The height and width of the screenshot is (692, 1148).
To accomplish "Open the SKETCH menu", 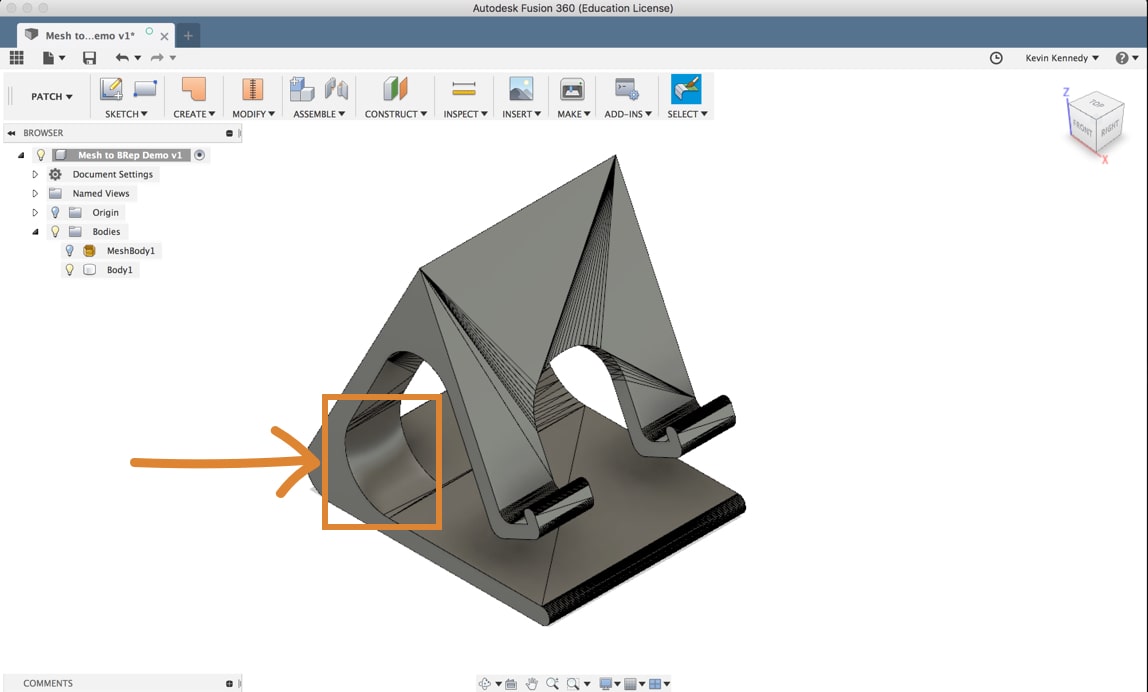I will click(126, 114).
